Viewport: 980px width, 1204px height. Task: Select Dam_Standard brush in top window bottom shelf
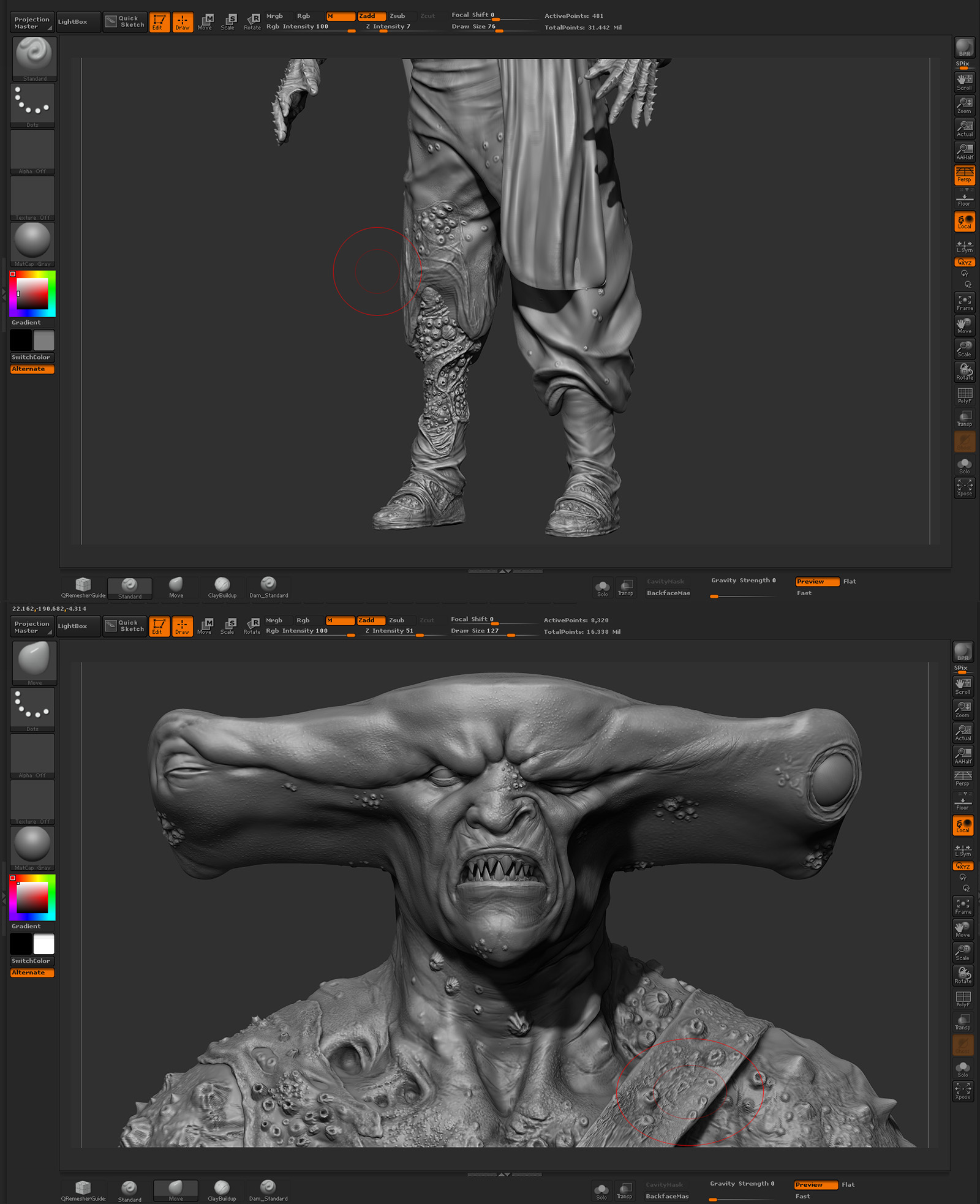269,588
